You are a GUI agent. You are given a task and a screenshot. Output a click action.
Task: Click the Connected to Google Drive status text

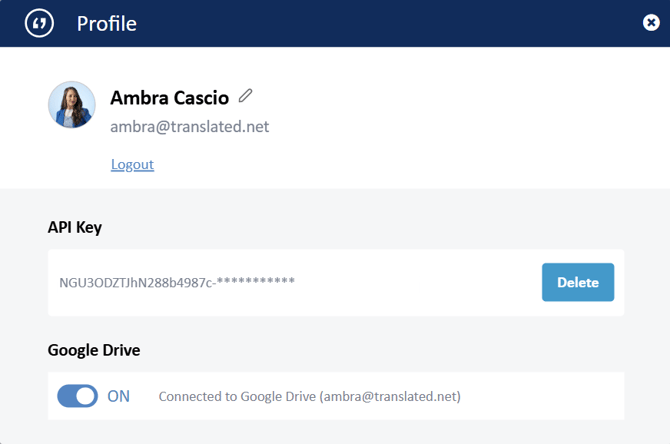point(237,396)
